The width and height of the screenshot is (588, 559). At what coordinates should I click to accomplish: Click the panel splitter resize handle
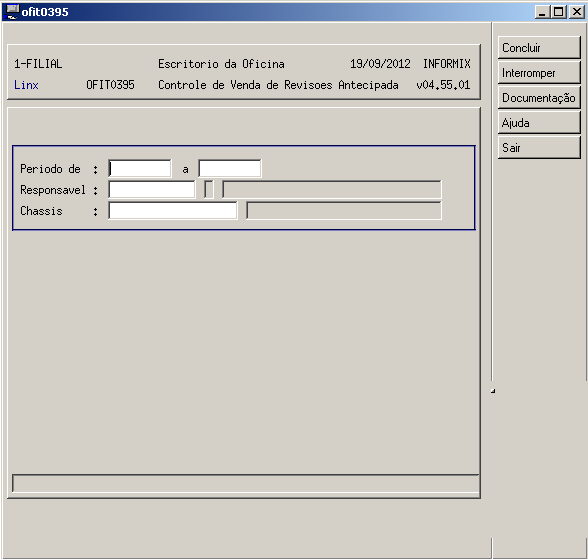point(493,391)
